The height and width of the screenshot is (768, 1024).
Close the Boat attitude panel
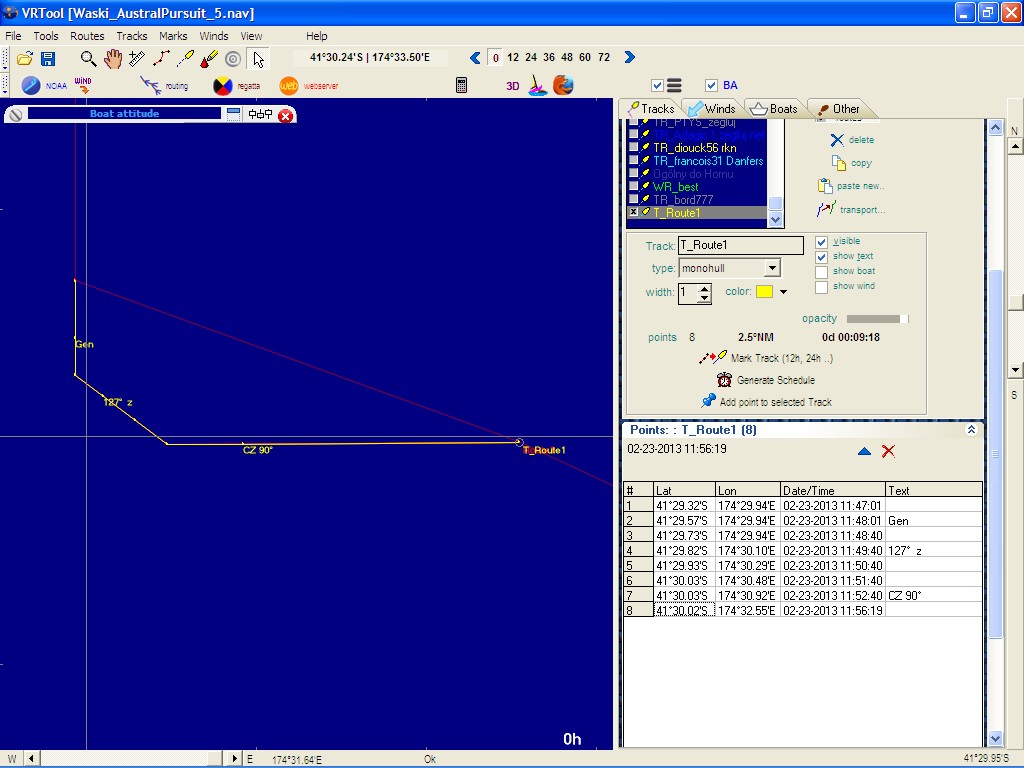[285, 115]
